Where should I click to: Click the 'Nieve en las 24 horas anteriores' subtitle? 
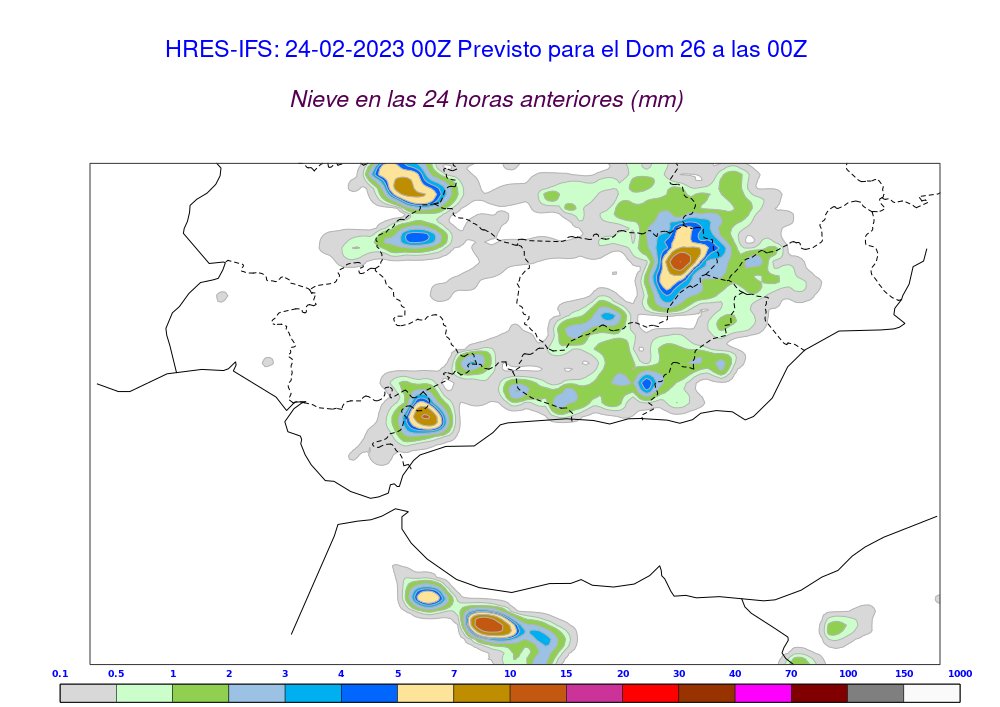click(x=487, y=99)
